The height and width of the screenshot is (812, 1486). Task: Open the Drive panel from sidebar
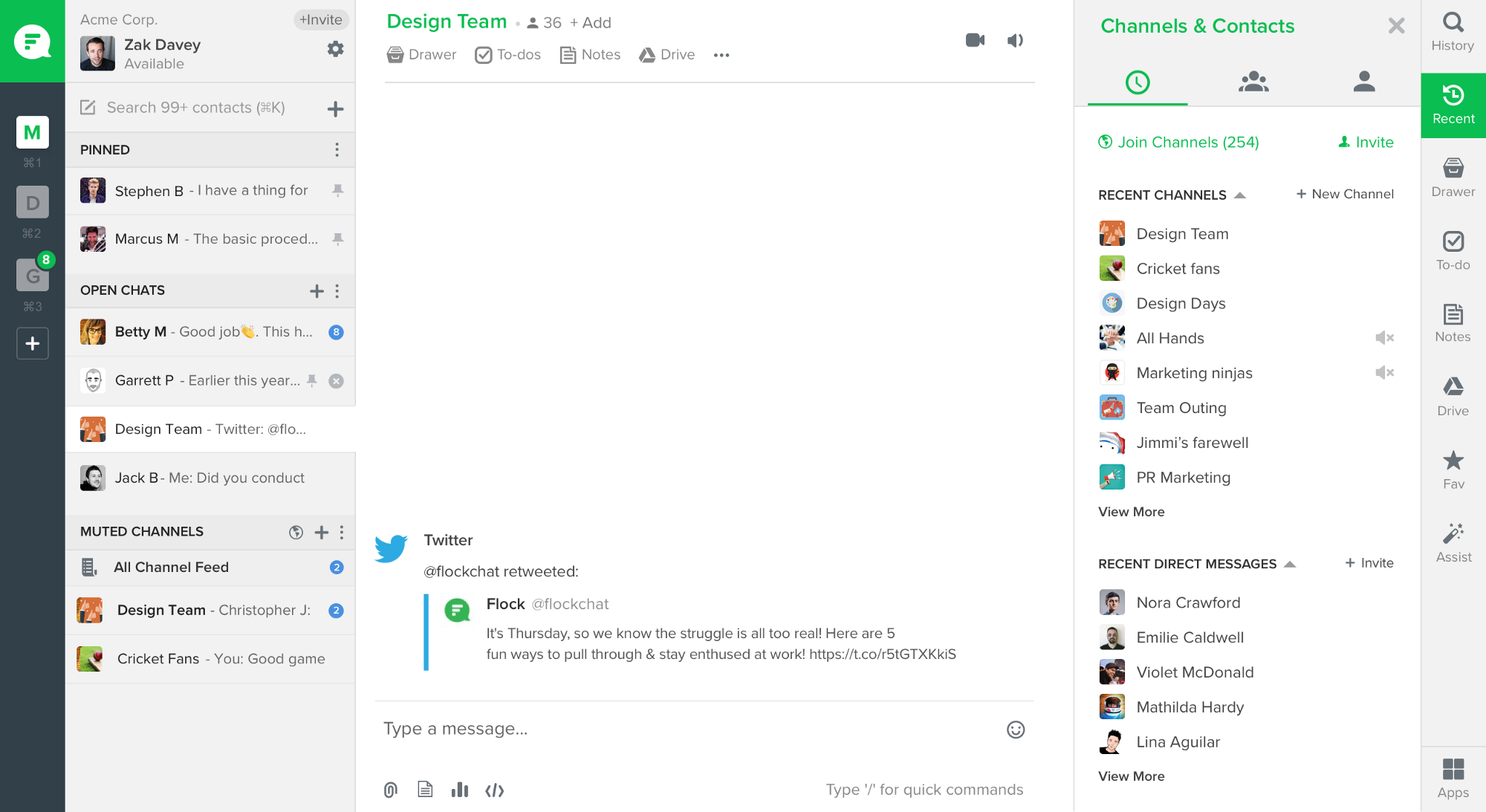(1452, 395)
